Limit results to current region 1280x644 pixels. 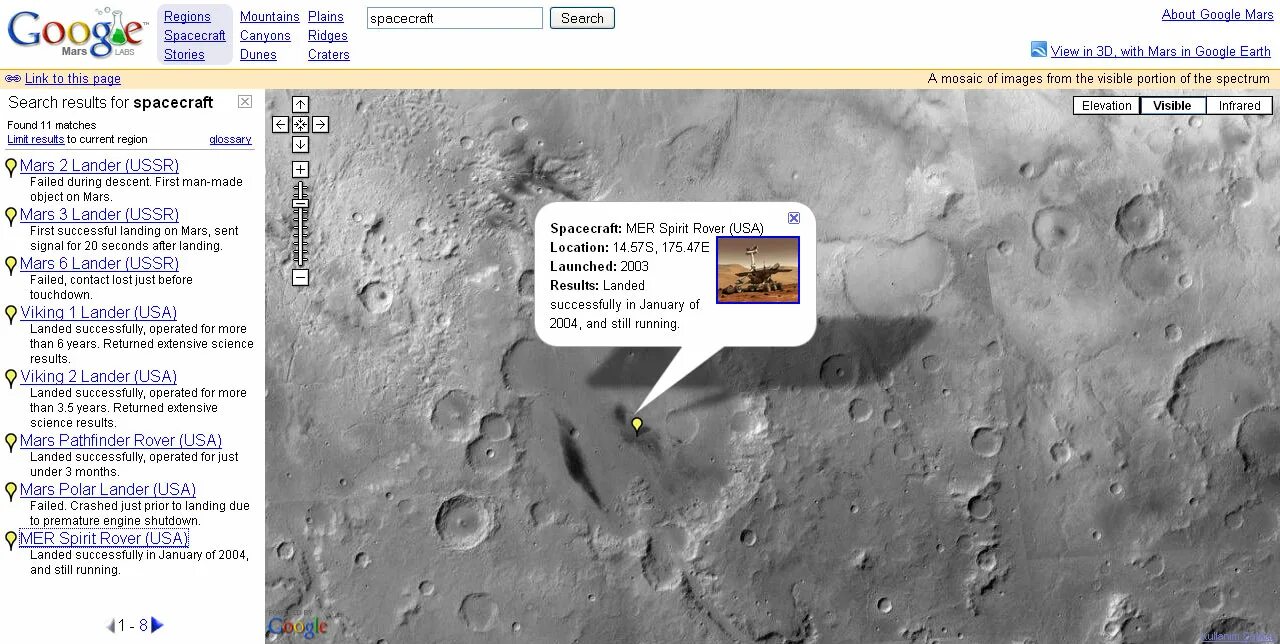coord(36,139)
